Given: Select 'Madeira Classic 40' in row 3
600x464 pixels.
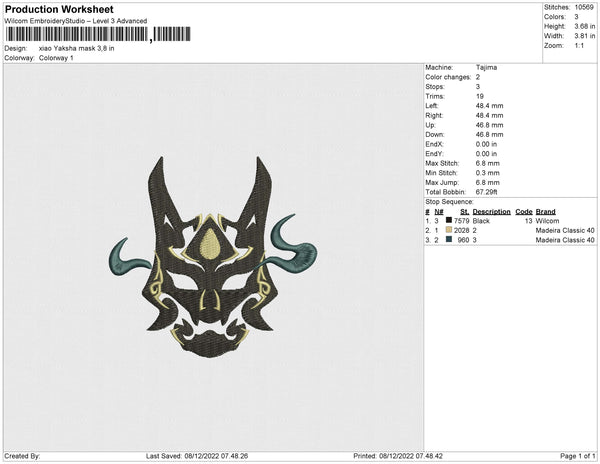Looking at the screenshot, I should [565, 240].
